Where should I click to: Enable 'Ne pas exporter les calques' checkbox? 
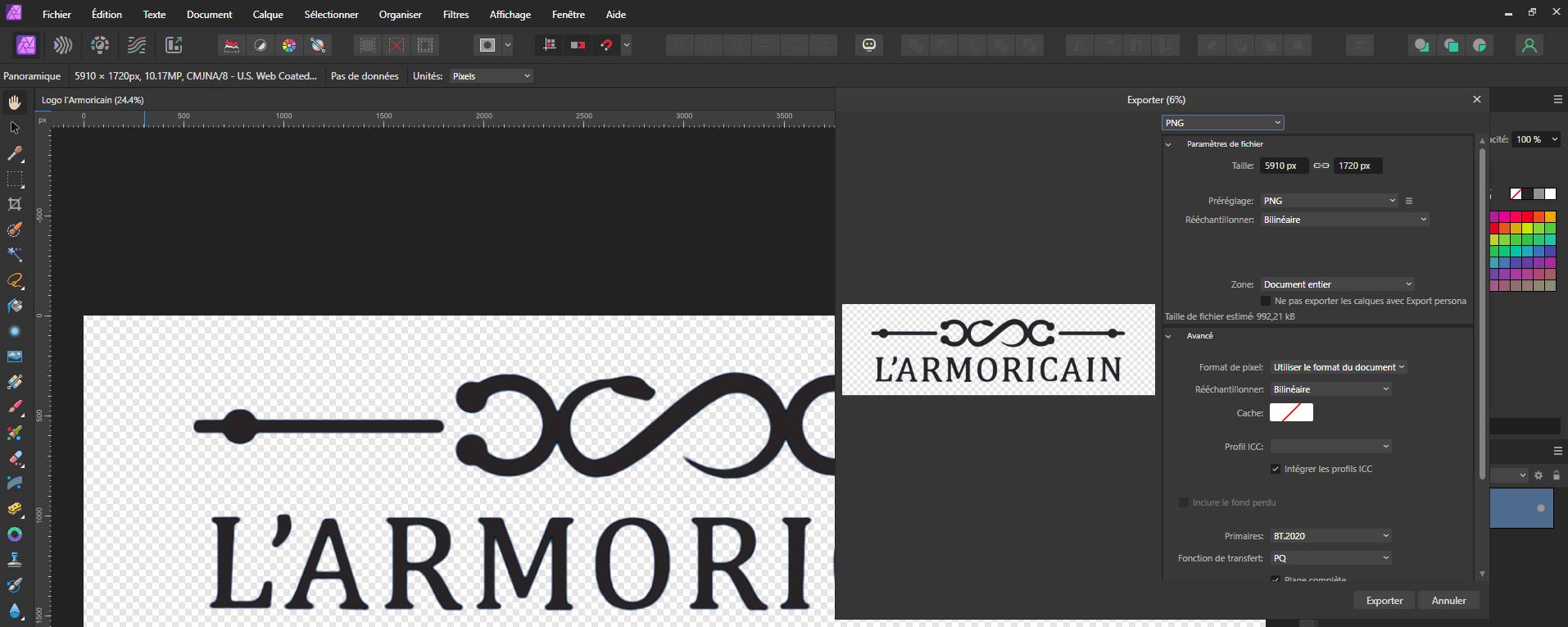(x=1266, y=301)
